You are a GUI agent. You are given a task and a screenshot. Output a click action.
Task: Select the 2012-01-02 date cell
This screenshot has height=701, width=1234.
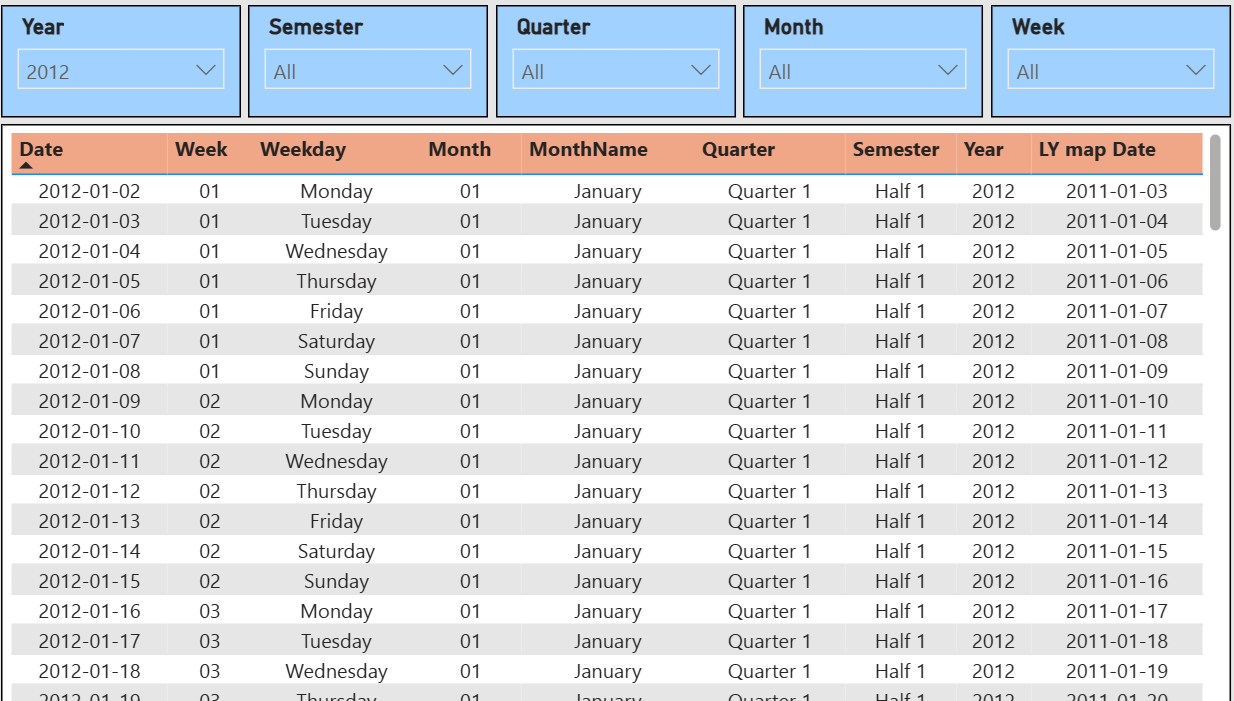coord(89,191)
